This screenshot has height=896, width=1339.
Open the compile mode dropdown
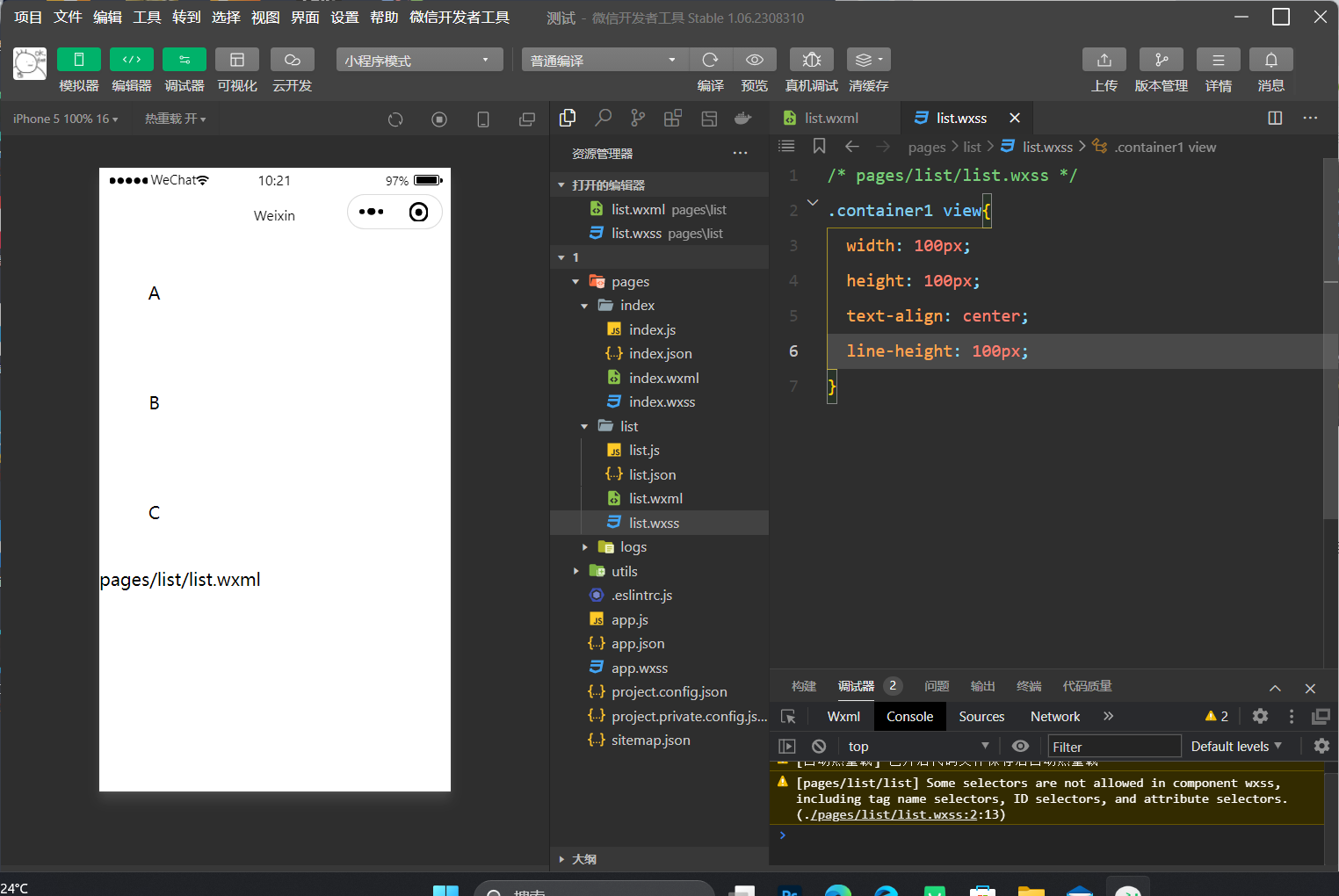tap(605, 60)
